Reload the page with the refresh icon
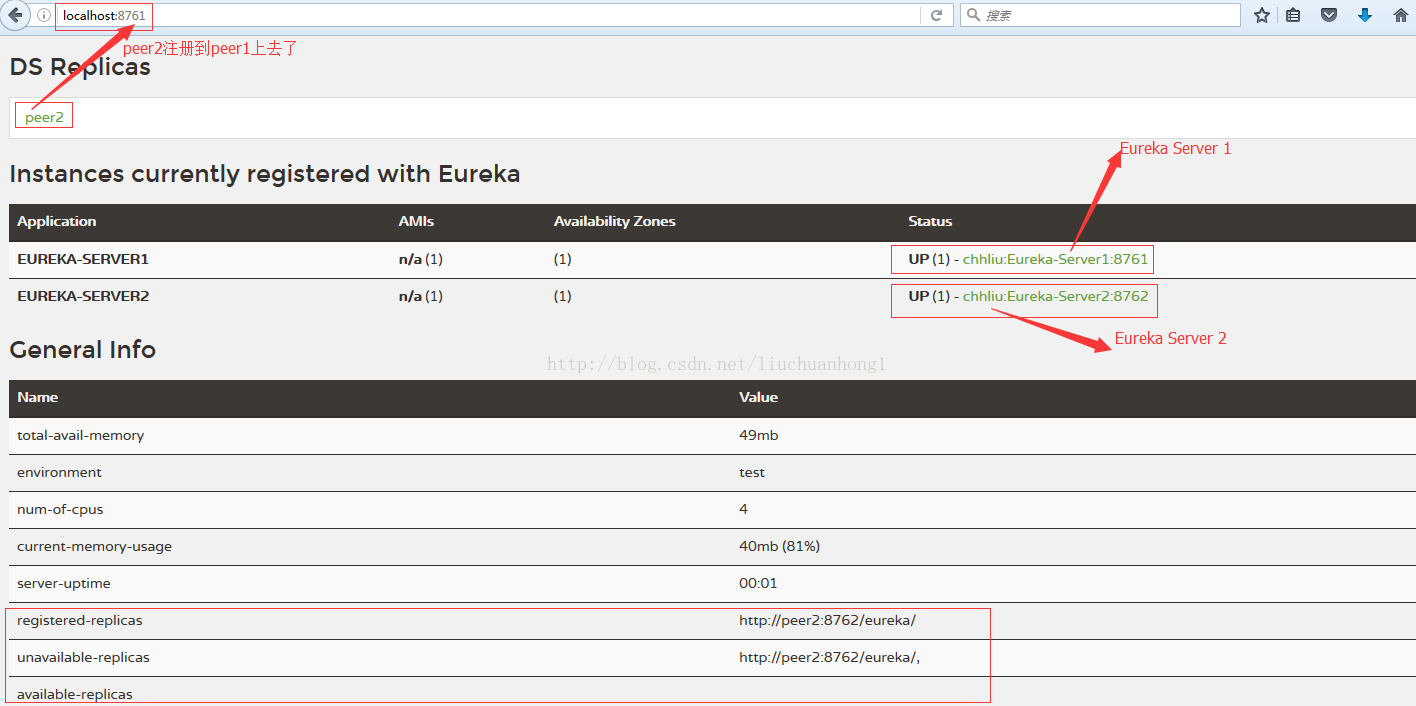 (x=936, y=15)
